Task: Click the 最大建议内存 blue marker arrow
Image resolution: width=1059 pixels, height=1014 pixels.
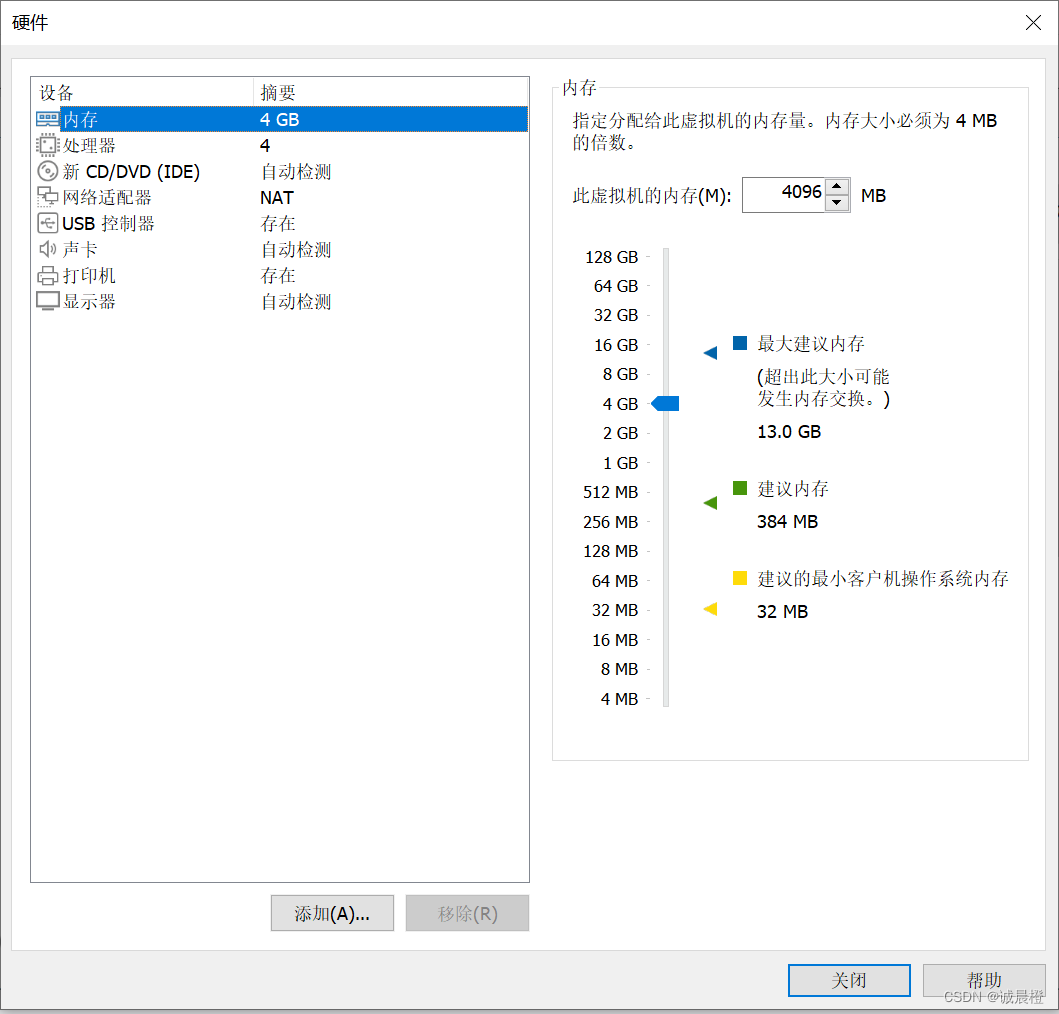Action: click(x=710, y=351)
